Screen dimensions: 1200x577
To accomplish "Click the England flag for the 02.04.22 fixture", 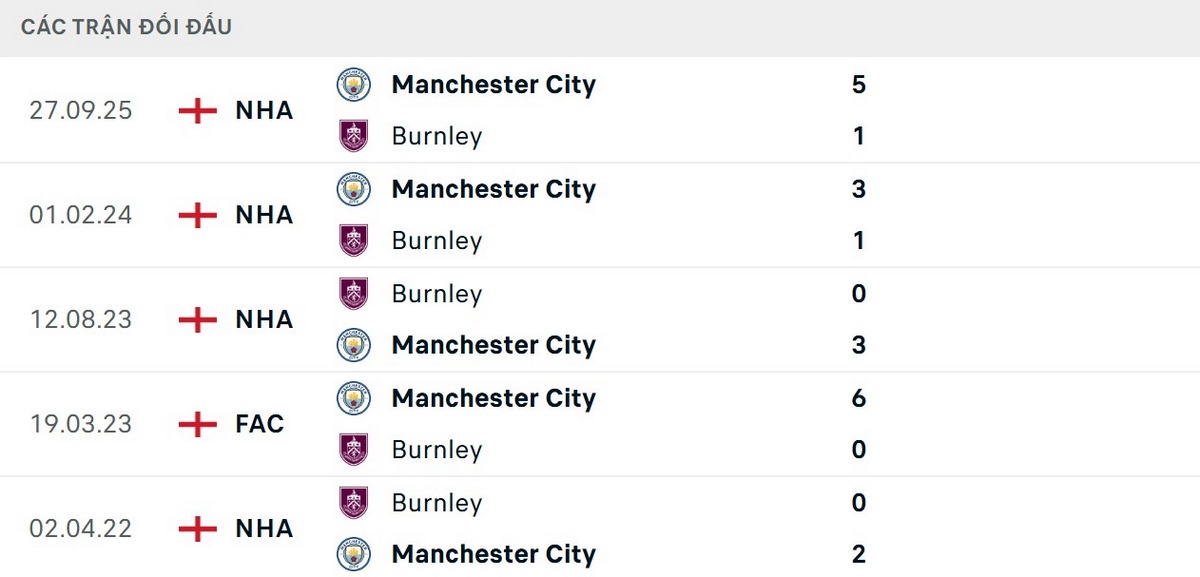I will coord(199,528).
